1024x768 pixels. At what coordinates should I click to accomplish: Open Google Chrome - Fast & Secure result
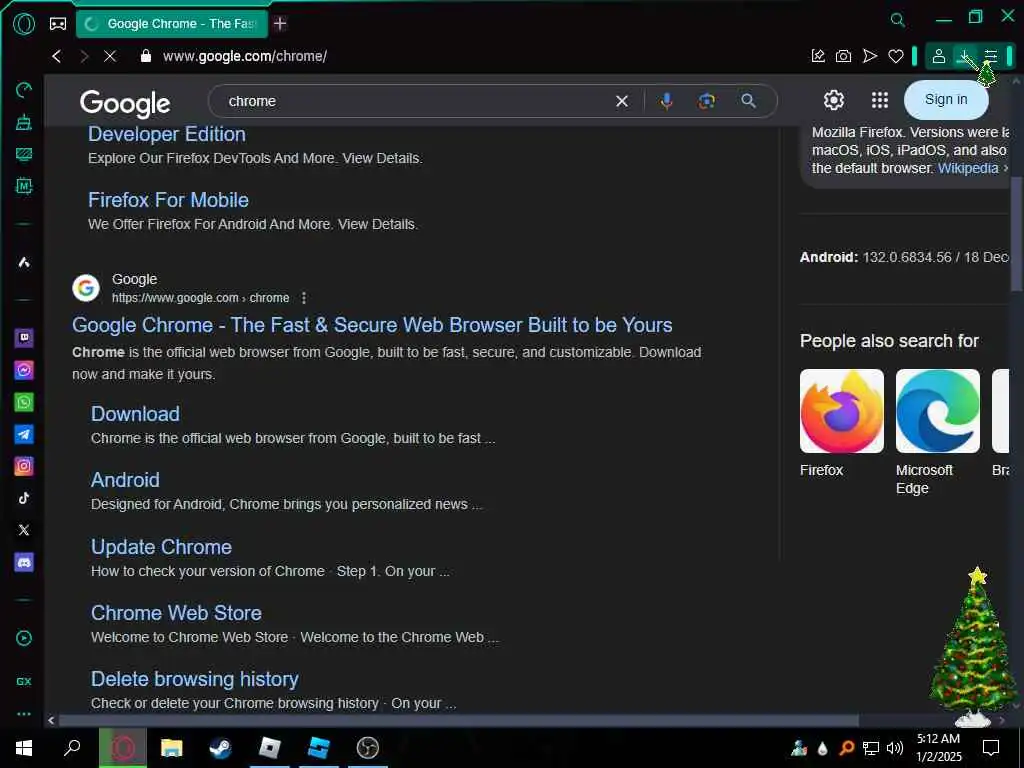coord(372,325)
